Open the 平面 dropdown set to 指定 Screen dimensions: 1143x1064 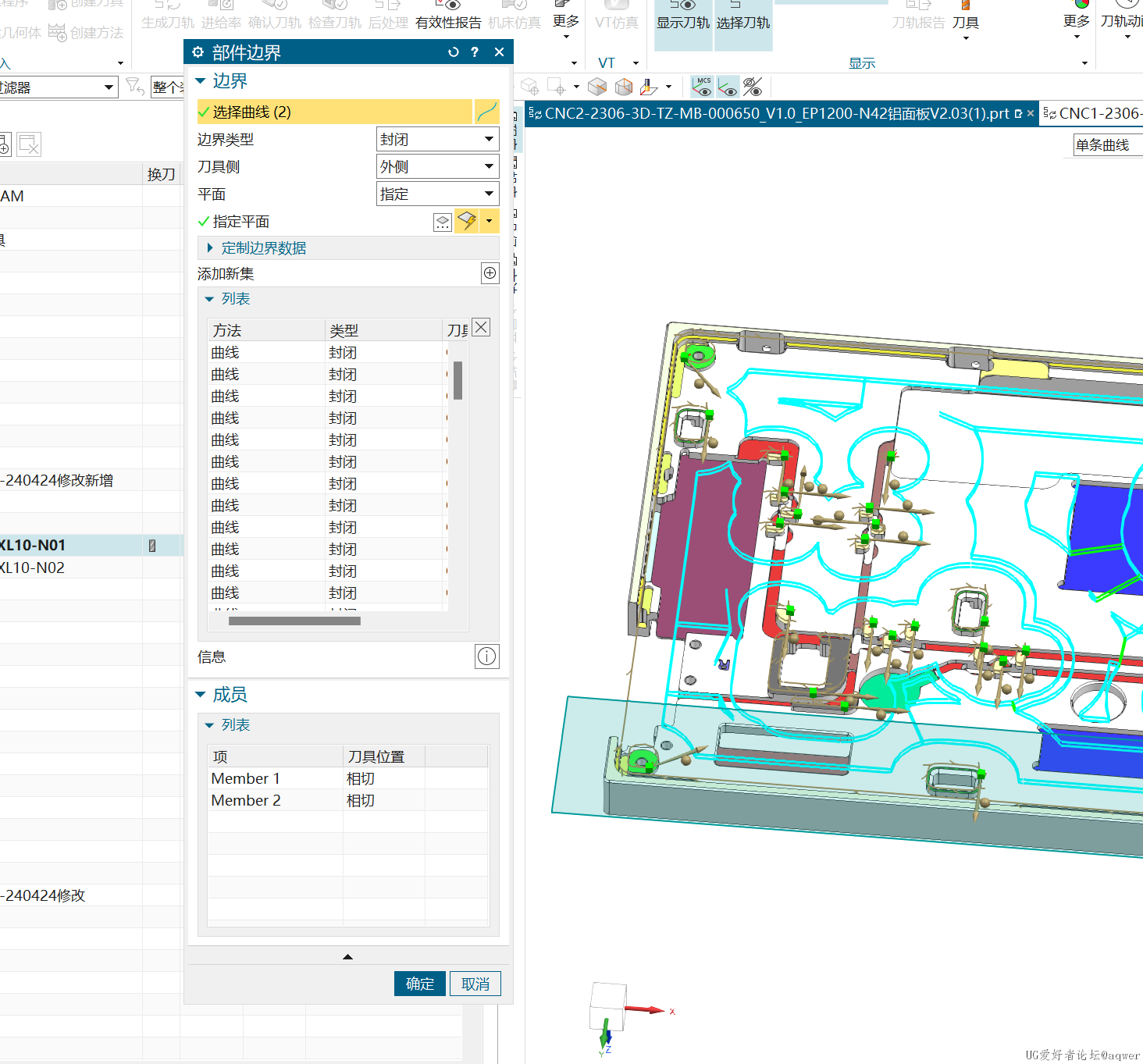(x=437, y=194)
